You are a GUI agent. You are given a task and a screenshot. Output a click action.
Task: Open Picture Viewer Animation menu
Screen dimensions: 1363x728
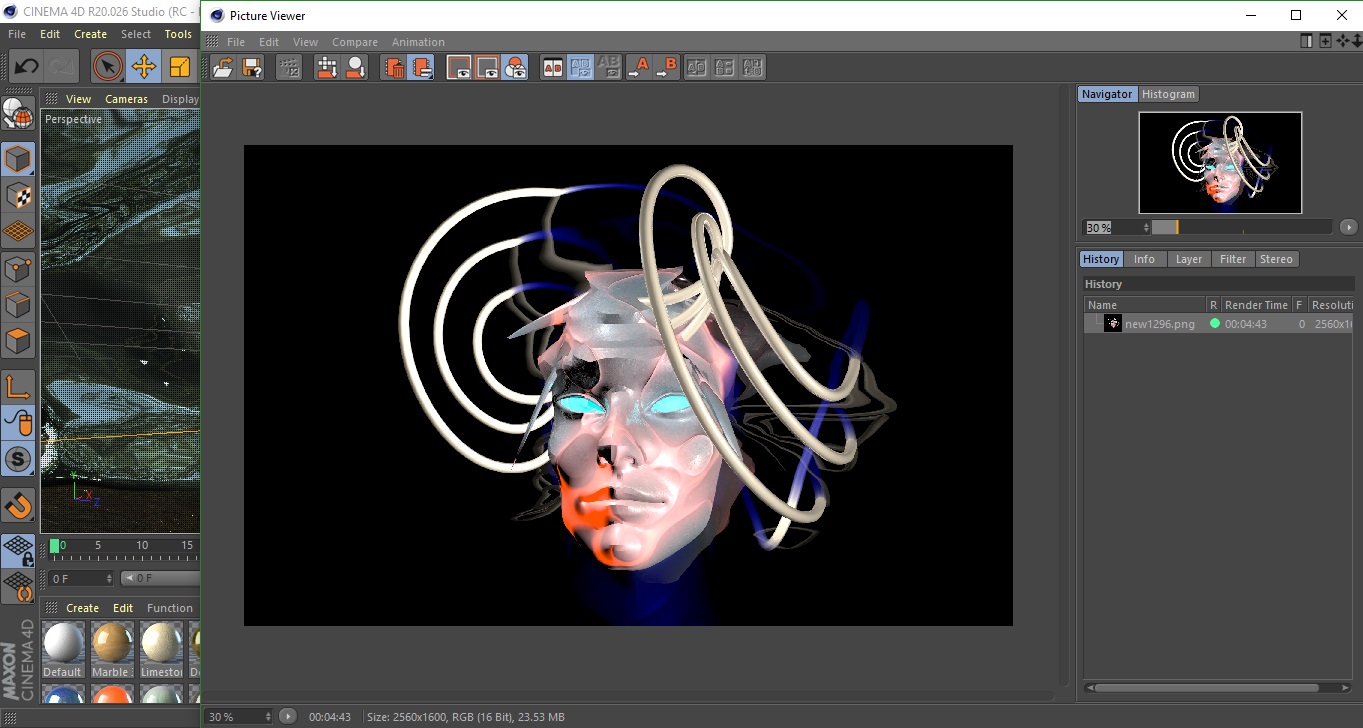(418, 42)
